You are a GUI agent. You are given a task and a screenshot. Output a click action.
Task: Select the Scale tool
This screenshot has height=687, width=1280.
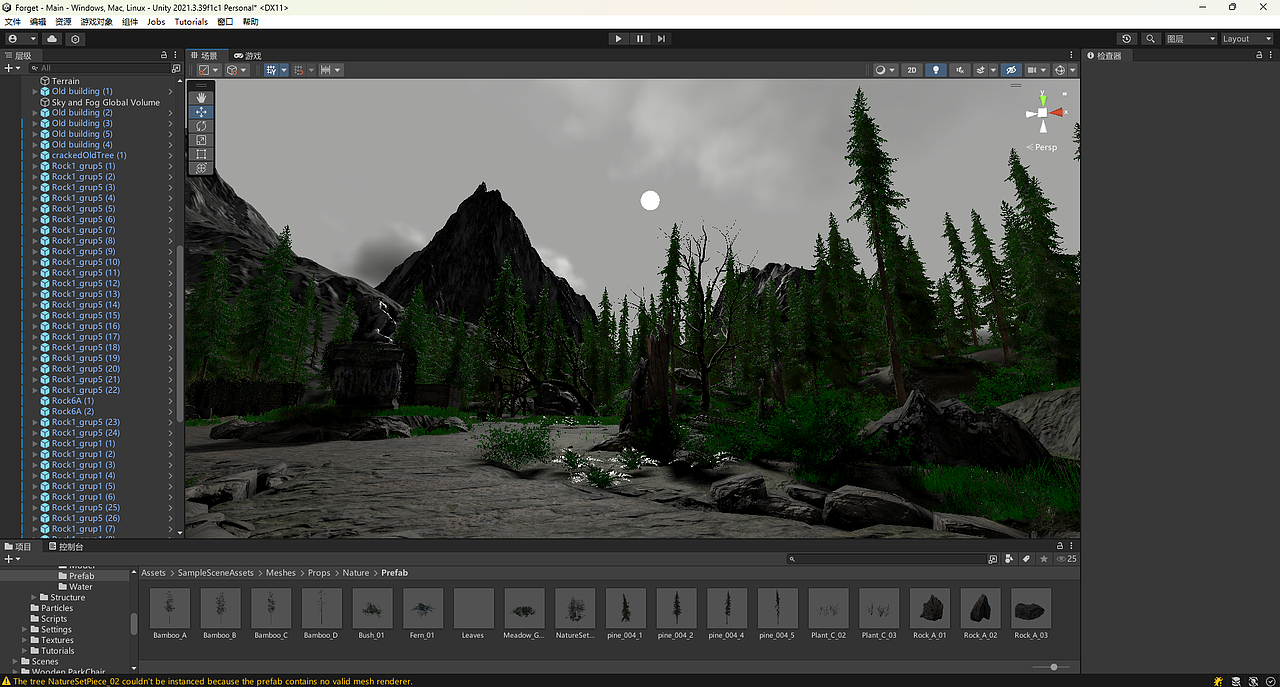(201, 140)
